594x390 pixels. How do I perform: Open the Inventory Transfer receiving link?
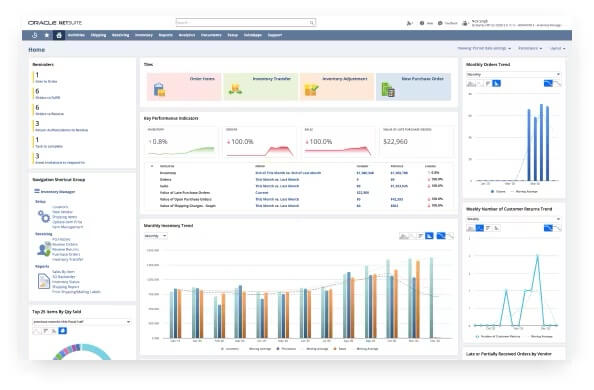tap(67, 260)
